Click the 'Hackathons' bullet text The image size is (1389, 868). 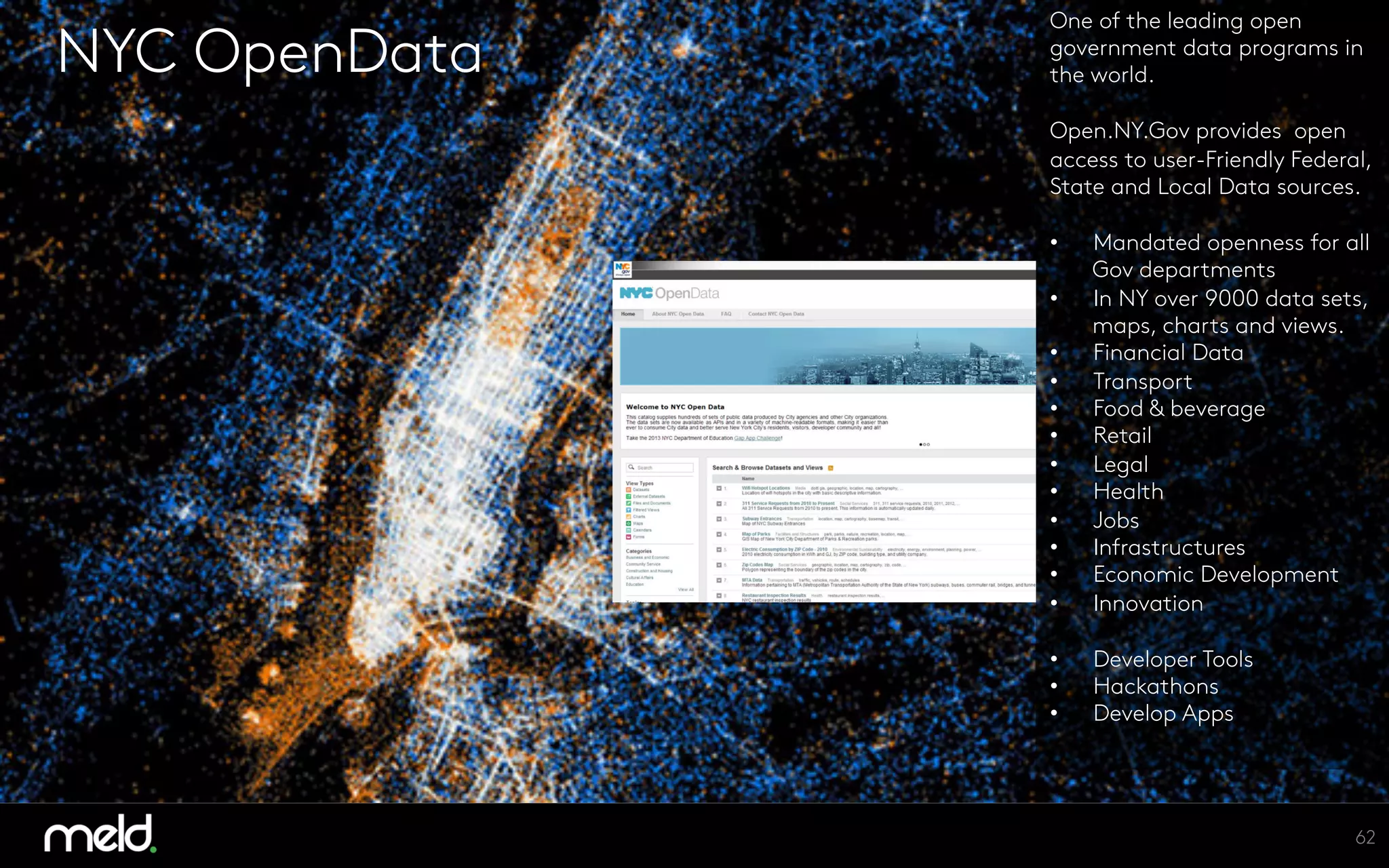1156,686
